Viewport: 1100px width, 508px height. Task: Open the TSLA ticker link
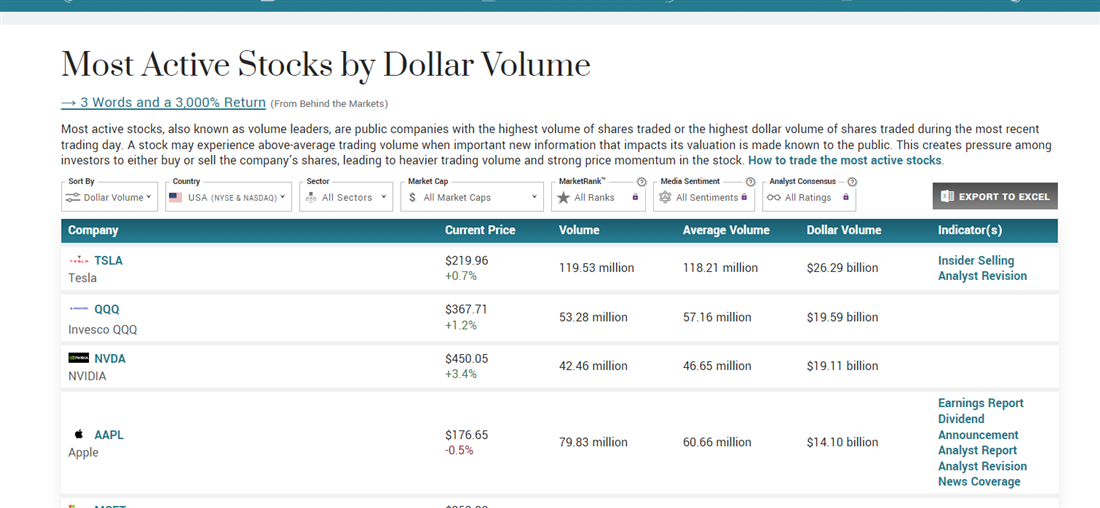point(108,261)
